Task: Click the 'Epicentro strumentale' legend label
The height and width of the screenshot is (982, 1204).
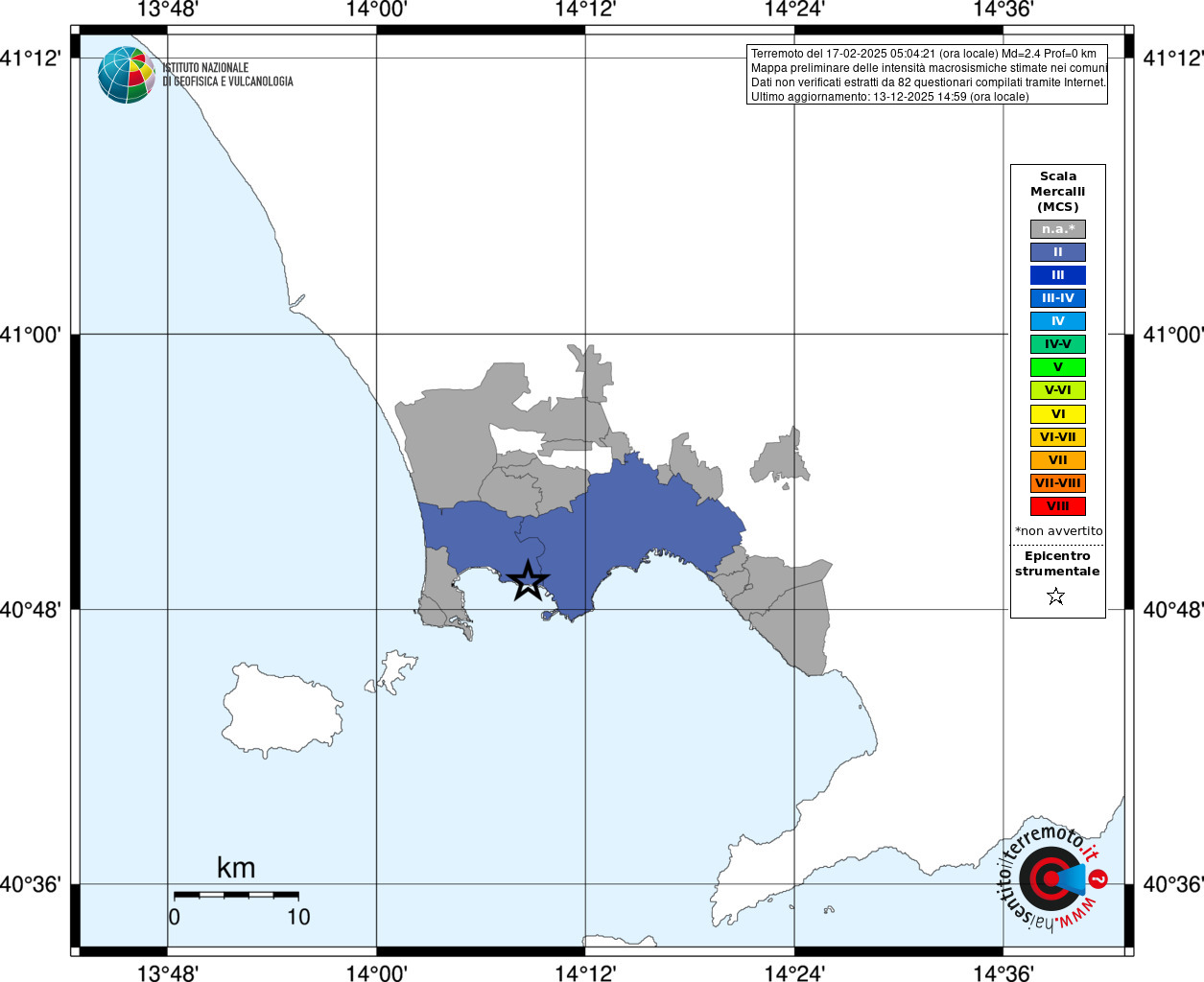Action: point(1057,564)
